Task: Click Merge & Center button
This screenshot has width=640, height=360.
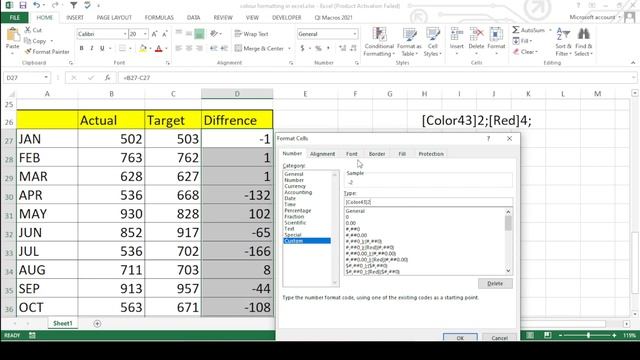Action: (x=259, y=48)
